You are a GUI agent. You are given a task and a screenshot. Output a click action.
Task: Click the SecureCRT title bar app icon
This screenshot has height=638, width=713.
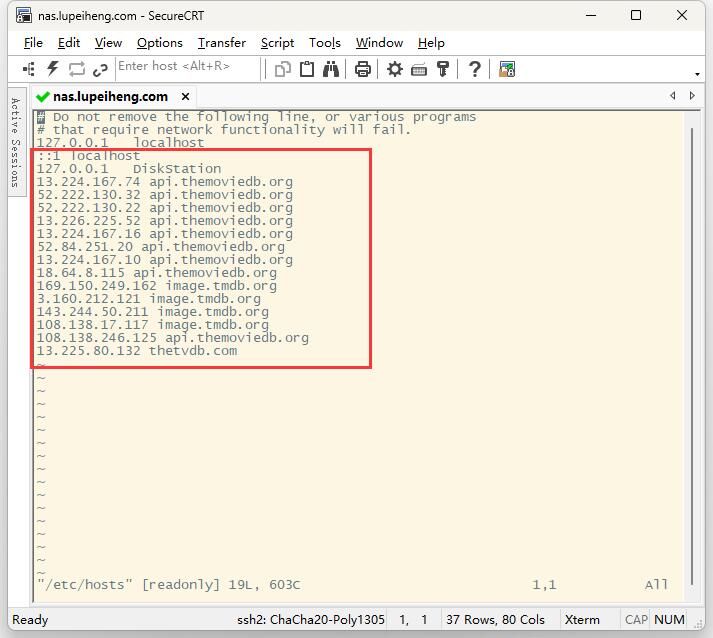[x=24, y=15]
